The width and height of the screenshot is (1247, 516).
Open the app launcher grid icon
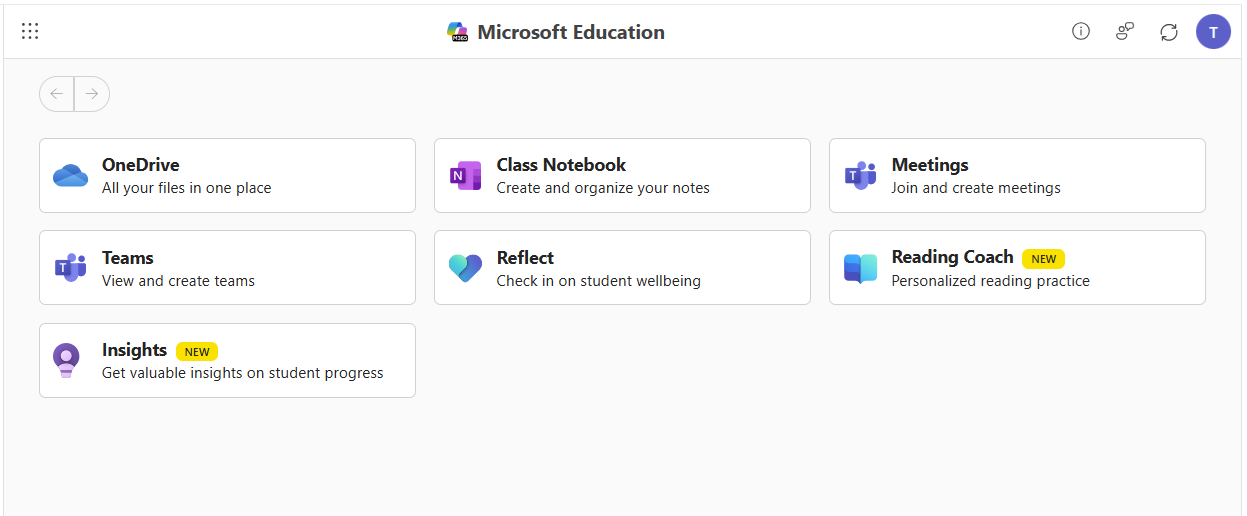(30, 32)
